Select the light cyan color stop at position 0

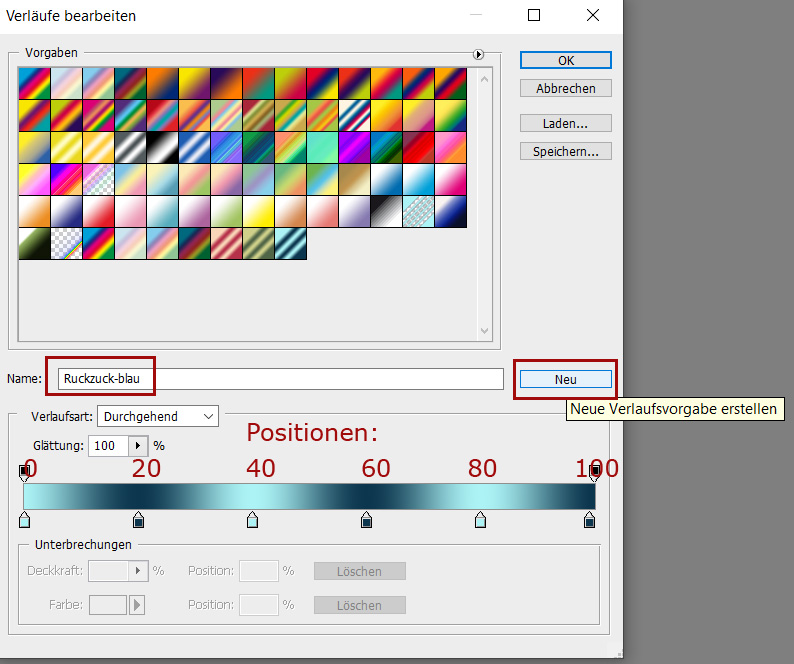point(25,520)
